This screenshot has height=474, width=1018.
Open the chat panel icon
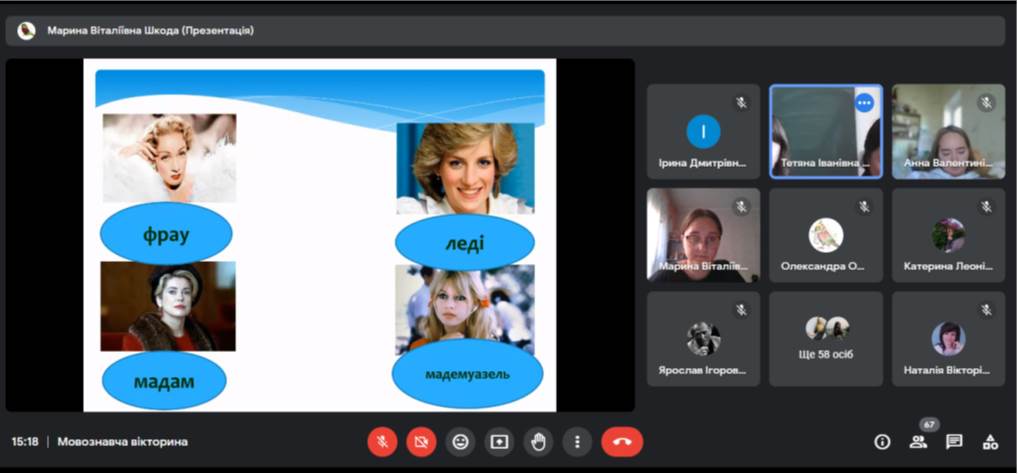(x=954, y=443)
